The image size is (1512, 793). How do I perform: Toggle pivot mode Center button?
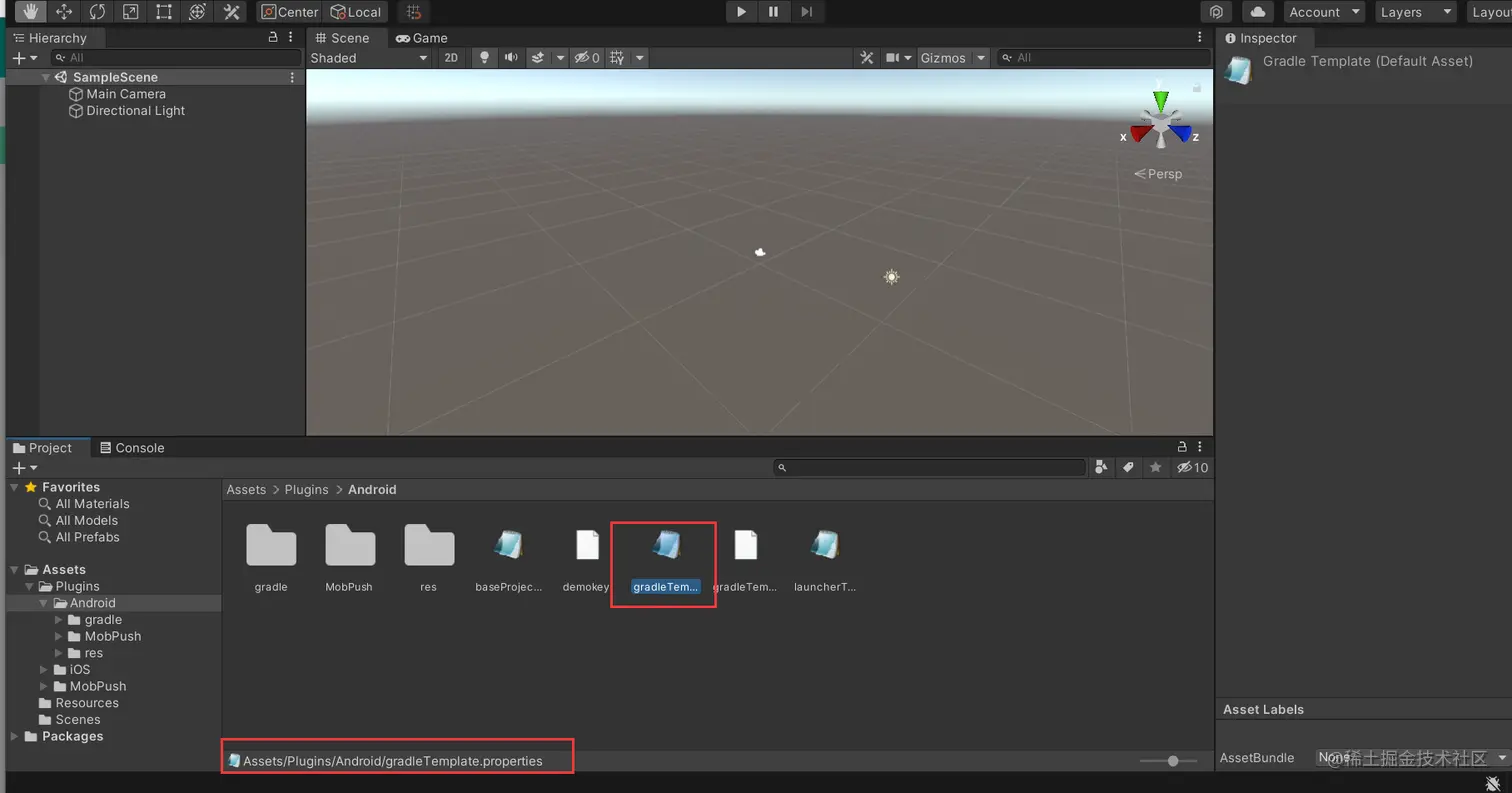point(289,12)
